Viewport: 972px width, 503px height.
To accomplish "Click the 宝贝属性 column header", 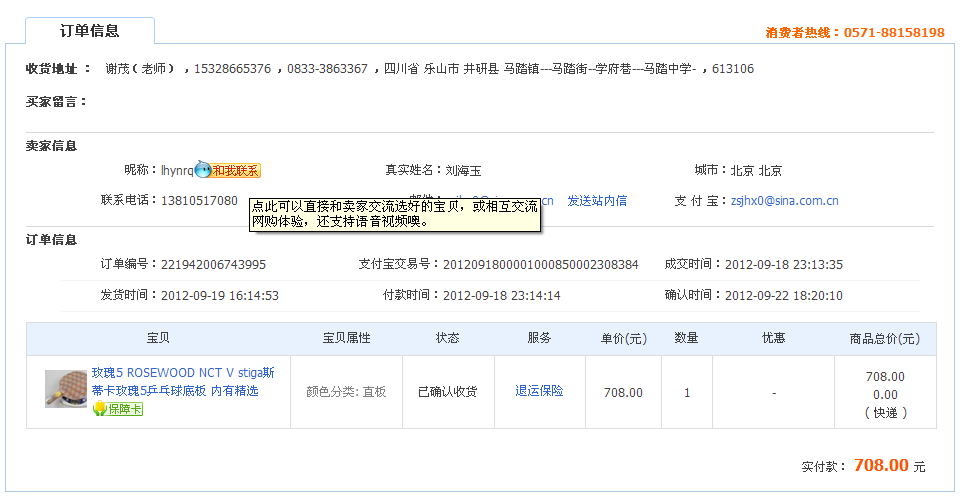I will pos(346,339).
